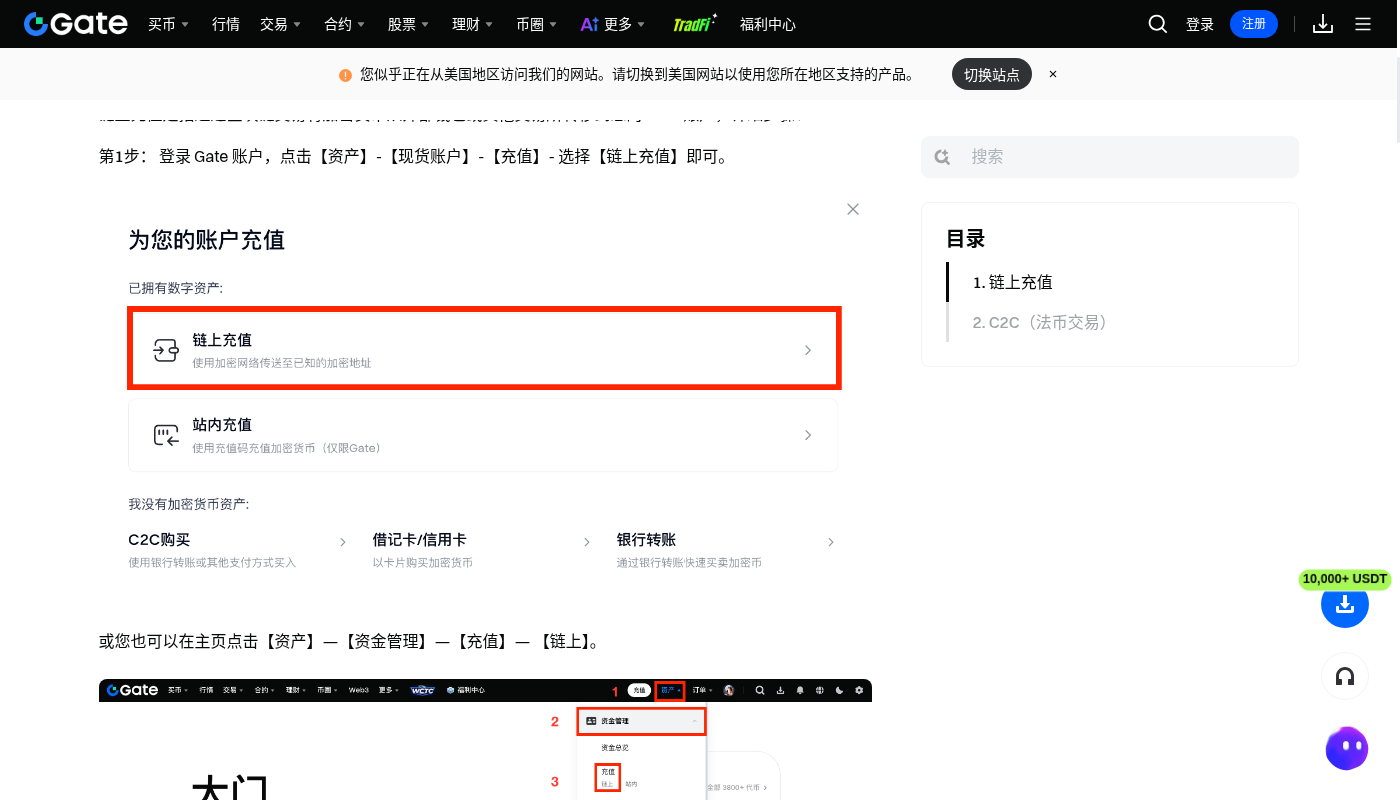
Task: Click the 目录 heading
Action: (x=966, y=239)
